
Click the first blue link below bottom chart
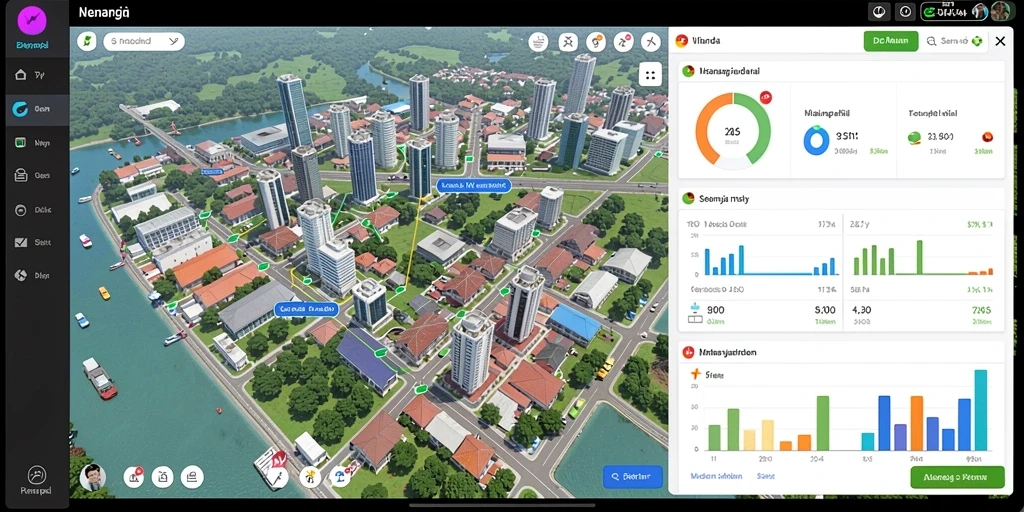click(x=716, y=476)
